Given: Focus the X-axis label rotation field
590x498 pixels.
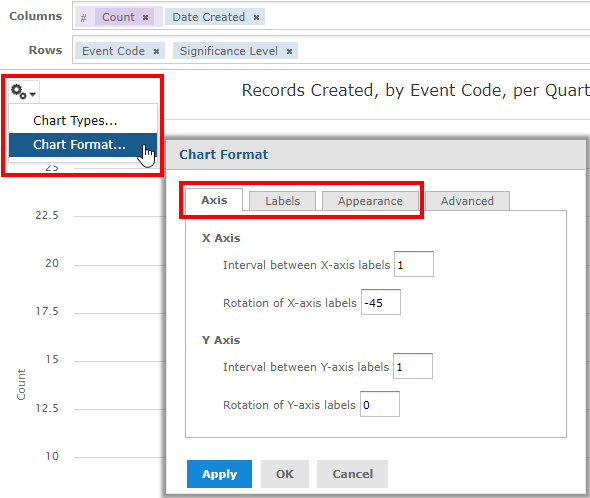Looking at the screenshot, I should point(381,302).
